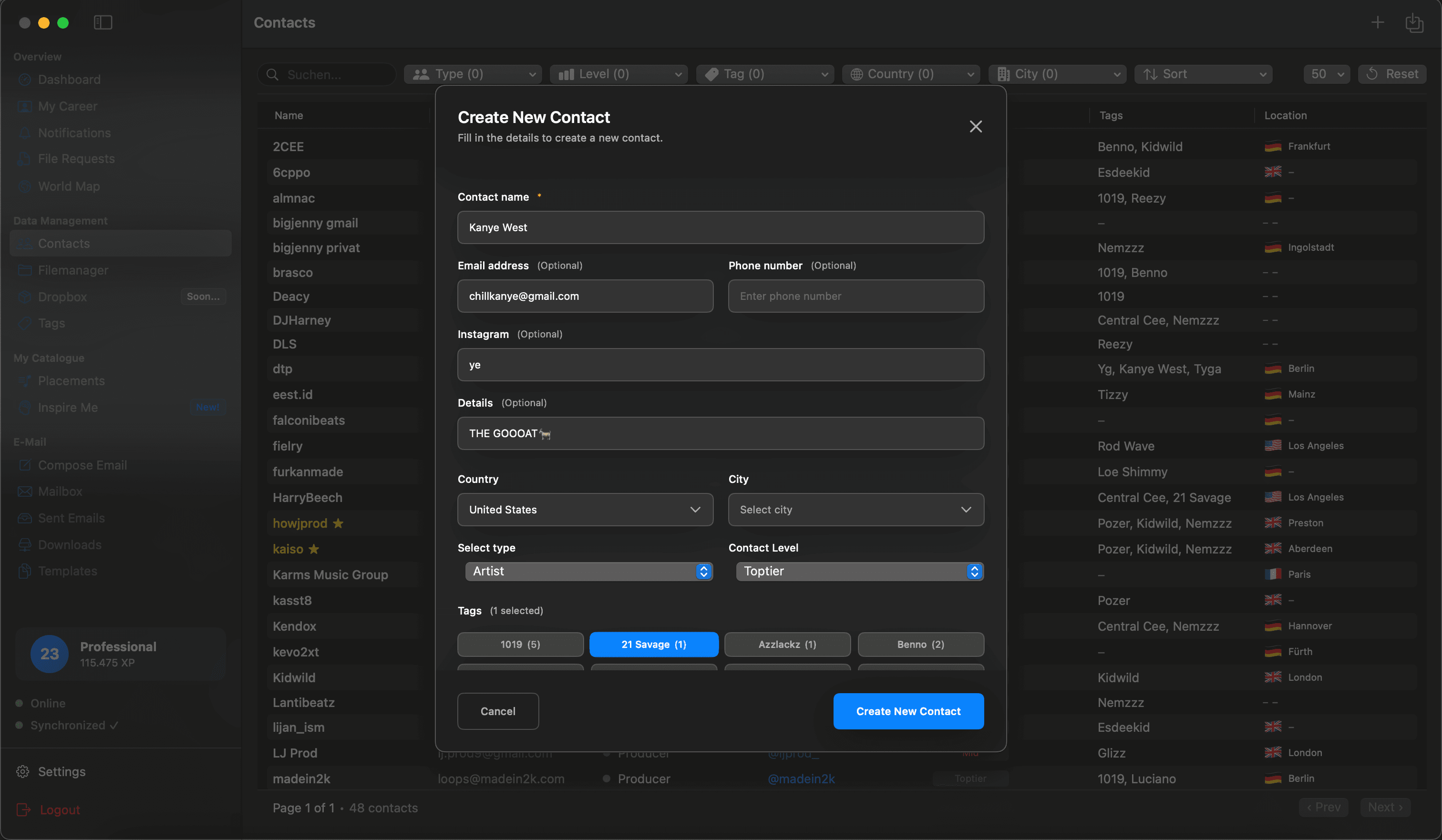Toggle the Benno tag chip
This screenshot has height=840, width=1442.
coord(920,645)
